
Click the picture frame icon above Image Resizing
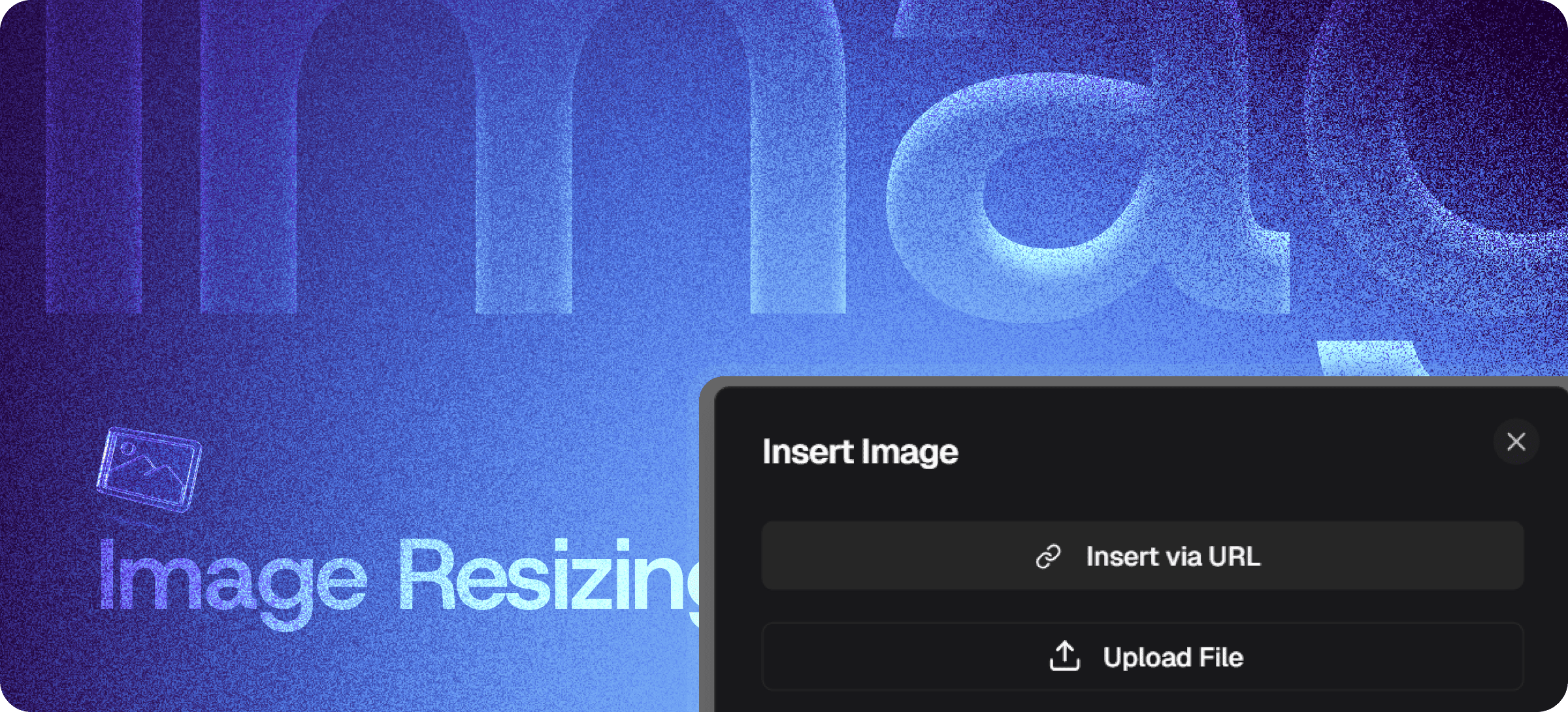pyautogui.click(x=149, y=469)
